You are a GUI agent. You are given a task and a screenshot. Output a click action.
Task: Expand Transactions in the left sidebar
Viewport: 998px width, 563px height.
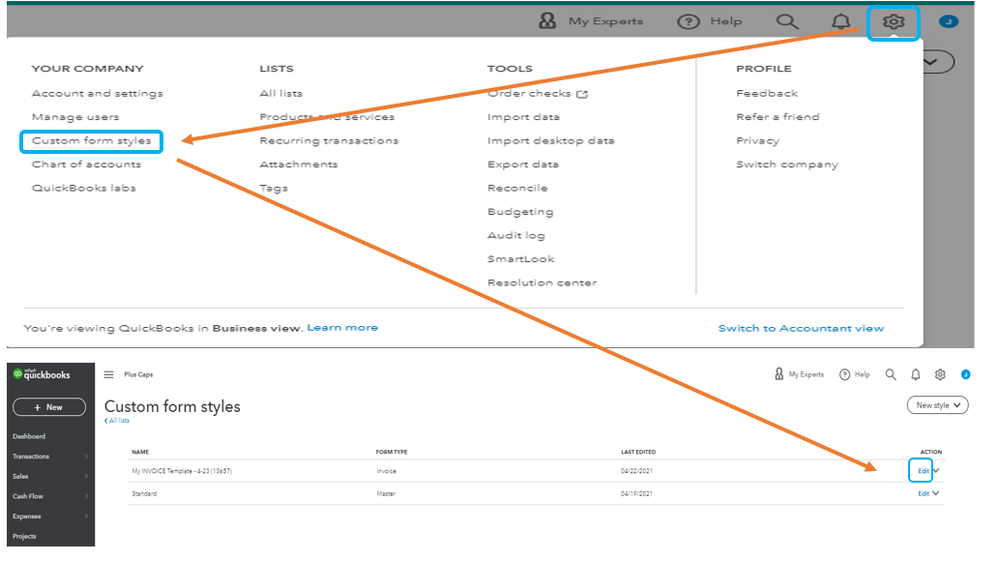[50, 456]
